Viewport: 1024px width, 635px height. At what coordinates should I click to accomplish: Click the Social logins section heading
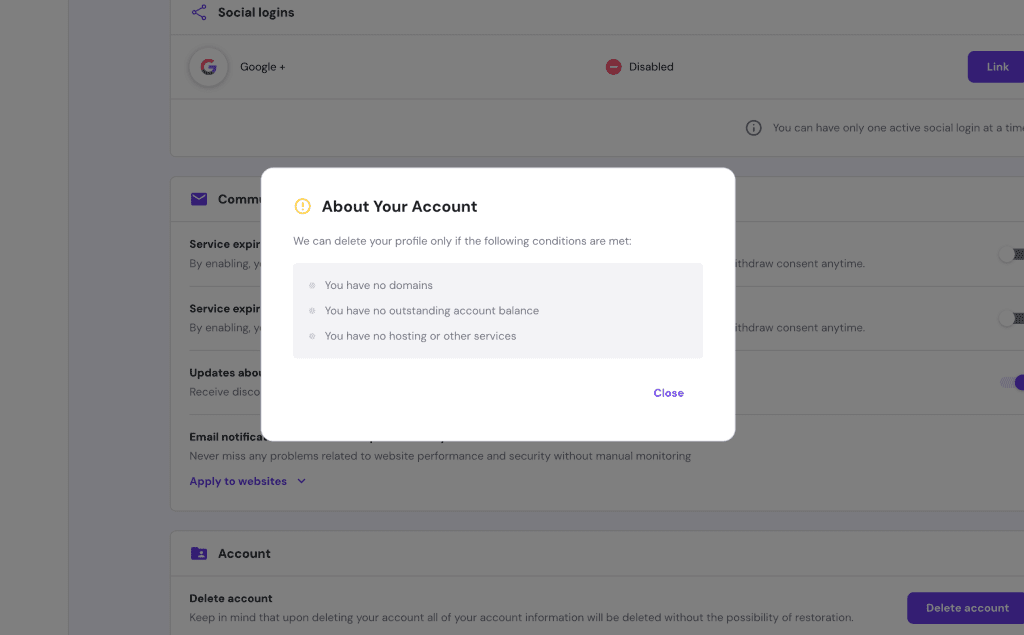(x=256, y=13)
